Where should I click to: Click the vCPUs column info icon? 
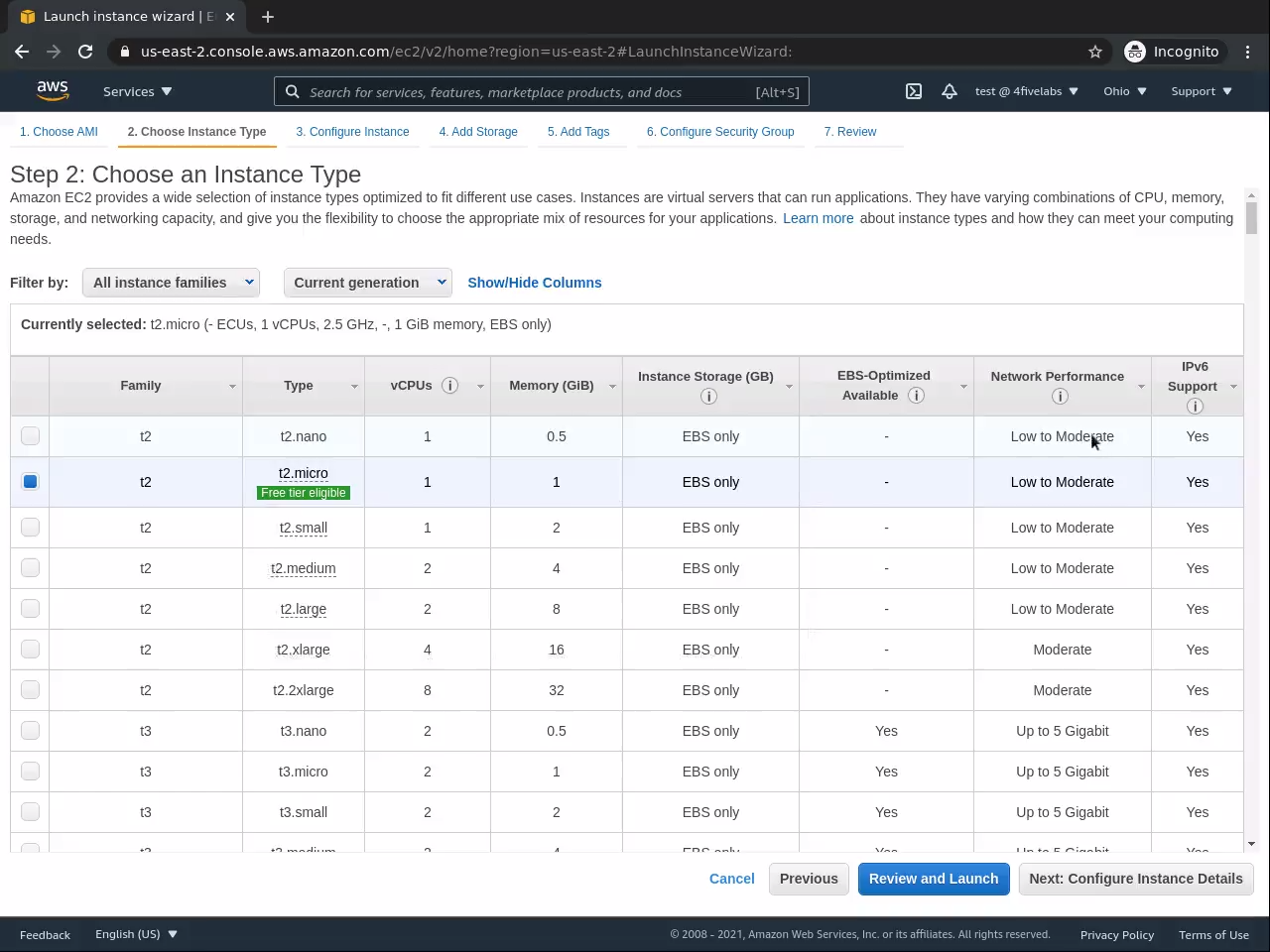point(449,386)
